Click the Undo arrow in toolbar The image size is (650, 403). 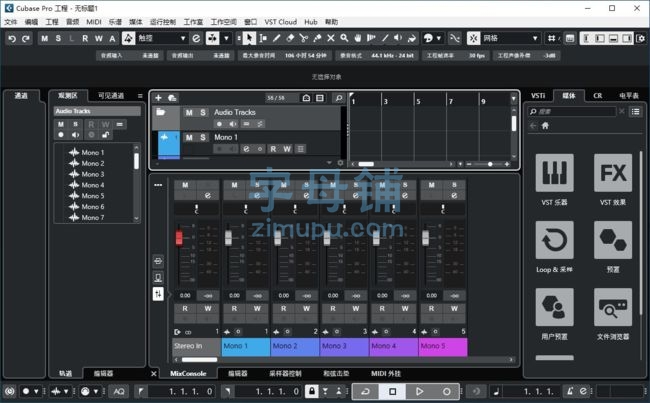point(12,39)
